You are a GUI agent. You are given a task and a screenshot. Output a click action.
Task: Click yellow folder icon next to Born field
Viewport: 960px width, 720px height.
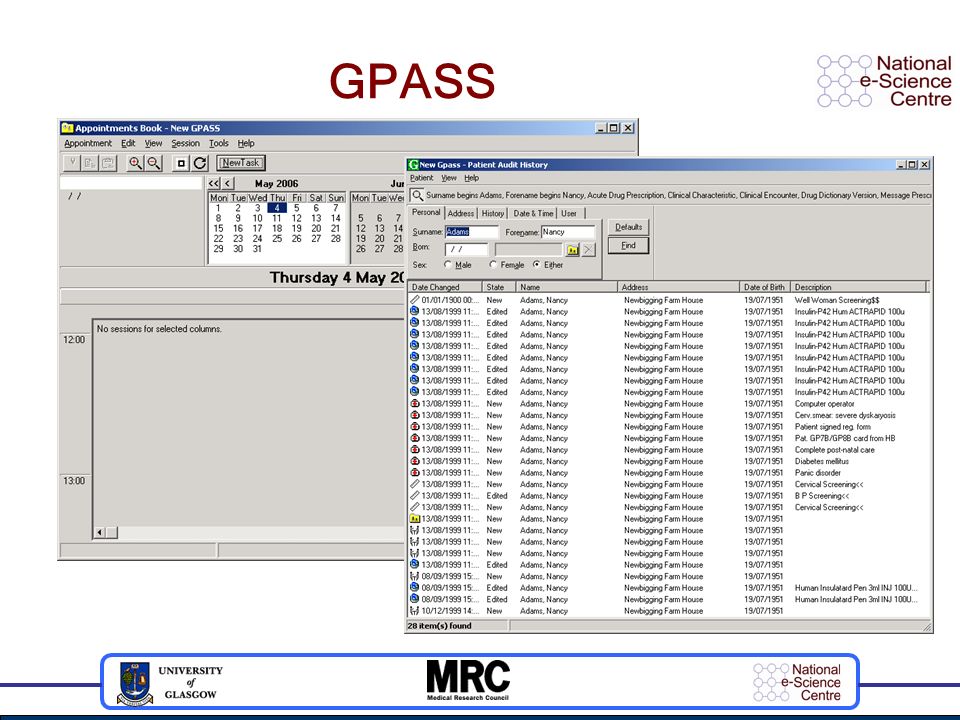tap(572, 250)
